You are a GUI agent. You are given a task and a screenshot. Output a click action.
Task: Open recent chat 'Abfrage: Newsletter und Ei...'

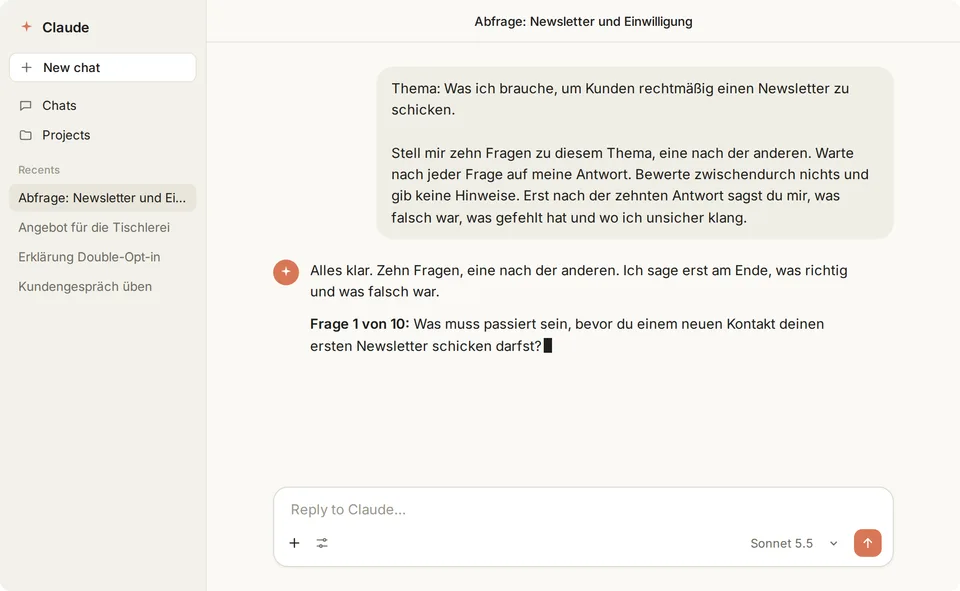click(x=103, y=198)
